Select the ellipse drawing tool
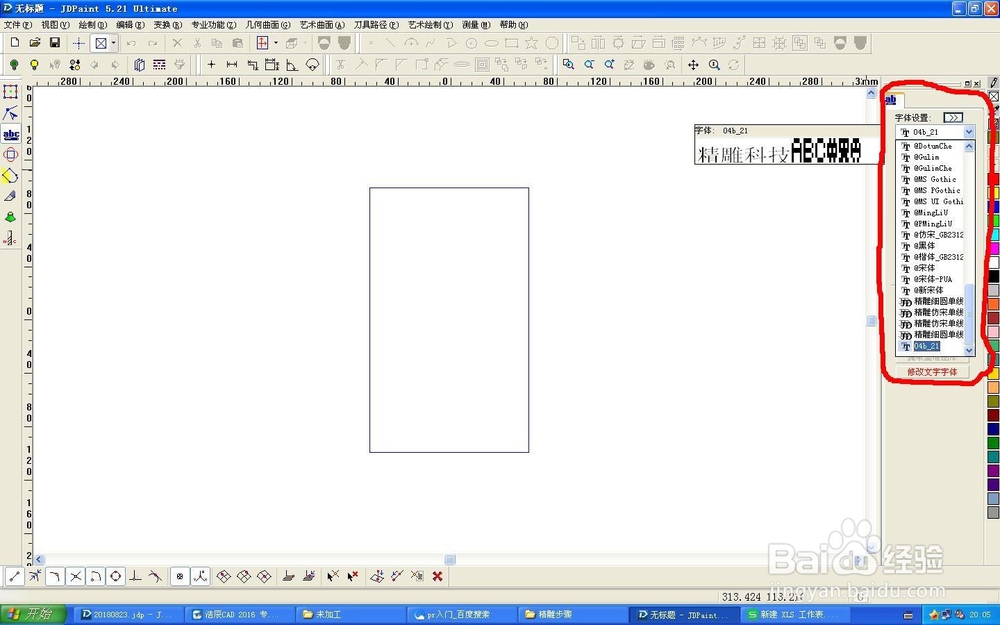 tap(491, 43)
